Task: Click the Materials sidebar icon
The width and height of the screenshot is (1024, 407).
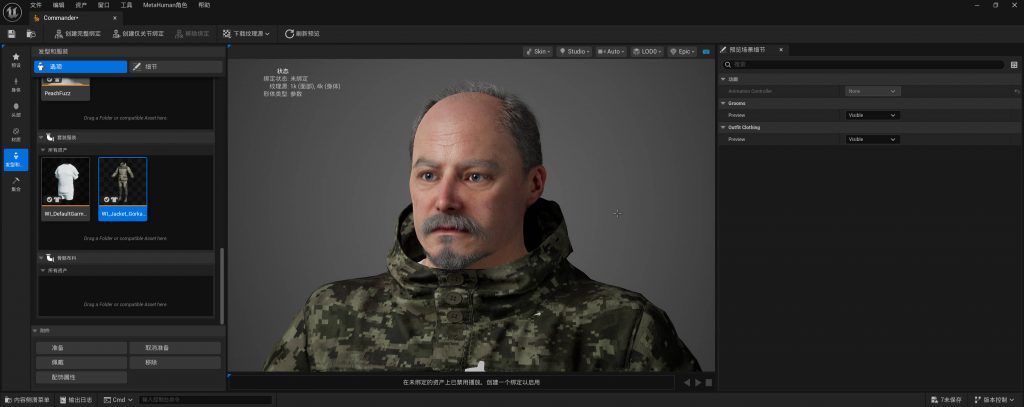Action: (15, 133)
